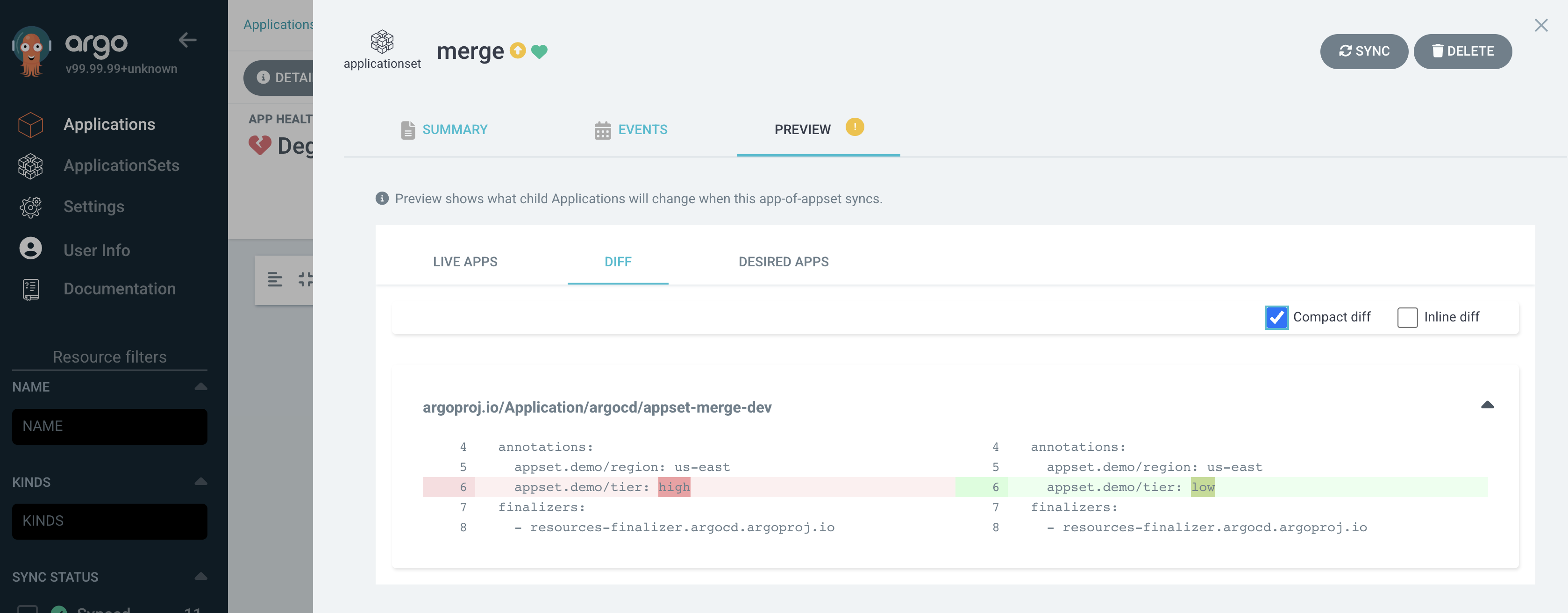Collapse the SYNC STATUS filter
The height and width of the screenshot is (613, 1568).
201,577
